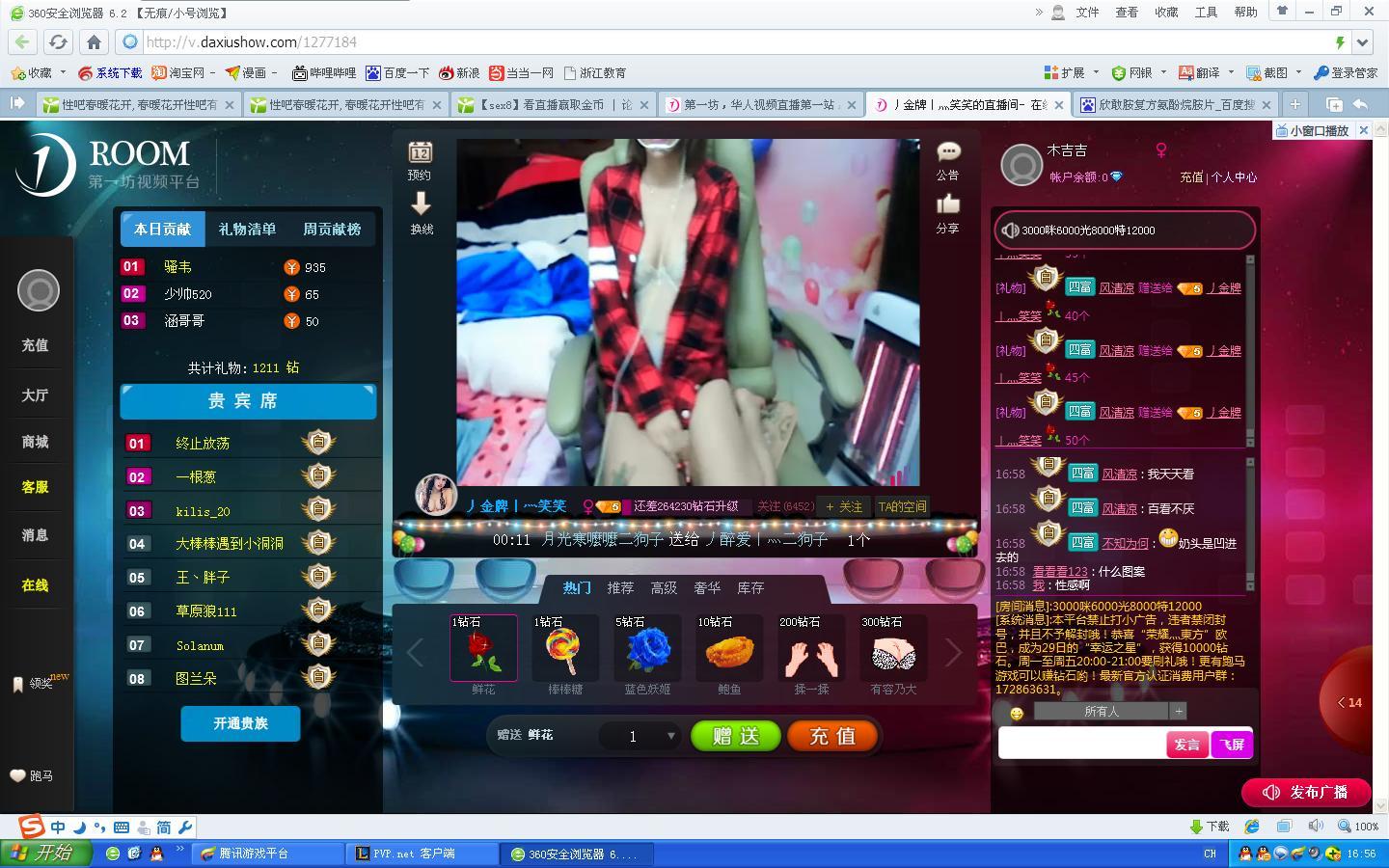This screenshot has height=868, width=1389.
Task: Click the 发言 send button
Action: [1186, 745]
